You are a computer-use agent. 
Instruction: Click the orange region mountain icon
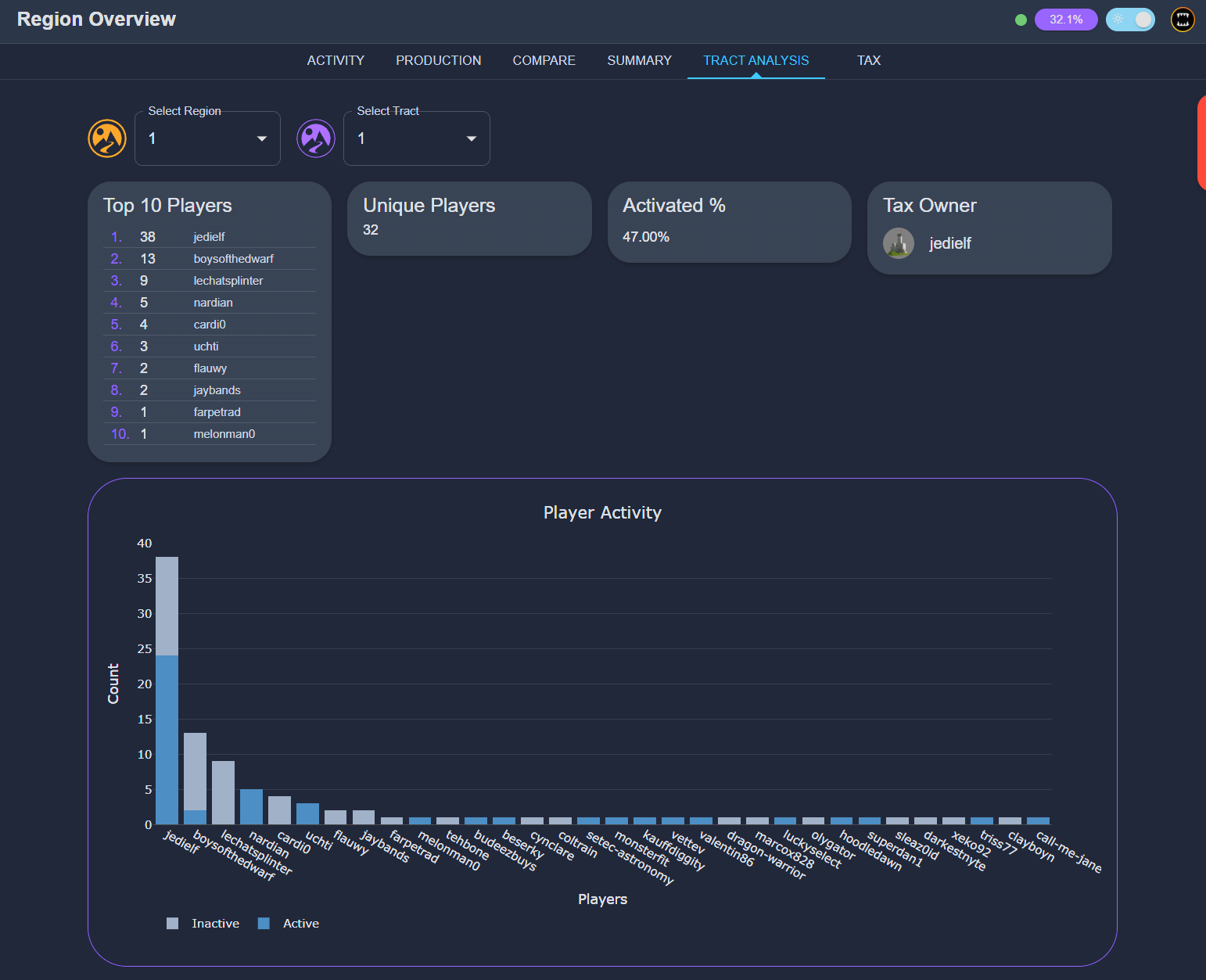[107, 138]
